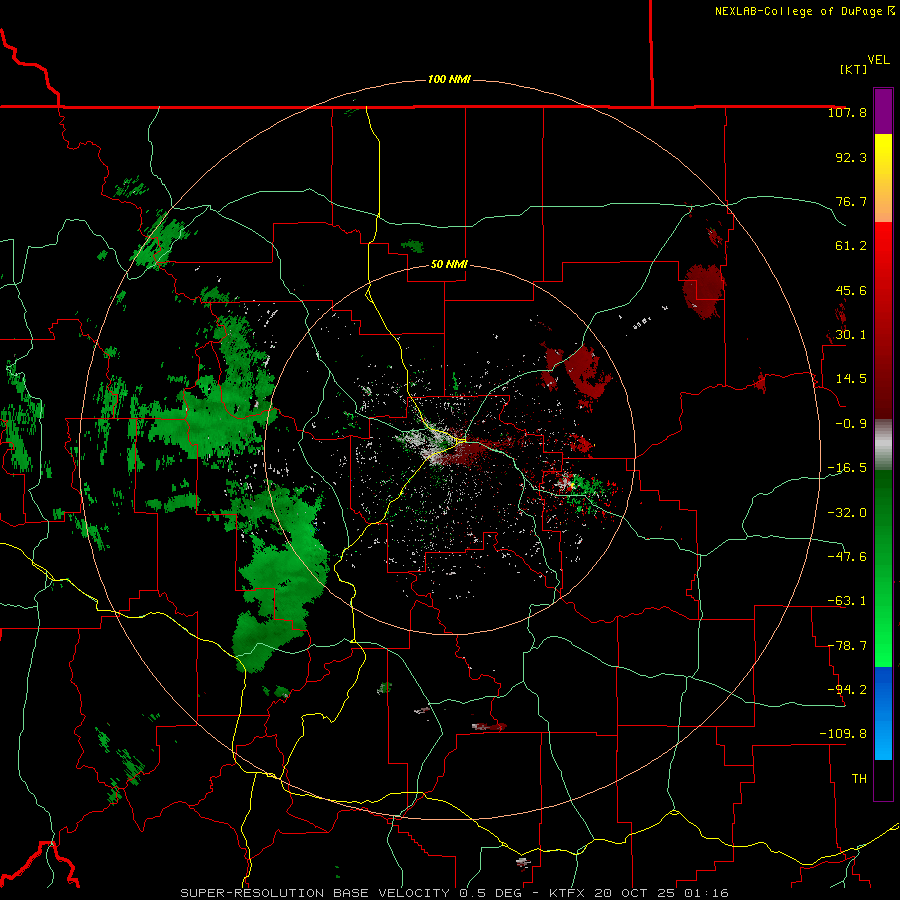Click the 100 NMI range ring label
The height and width of the screenshot is (900, 900).
coord(449,79)
